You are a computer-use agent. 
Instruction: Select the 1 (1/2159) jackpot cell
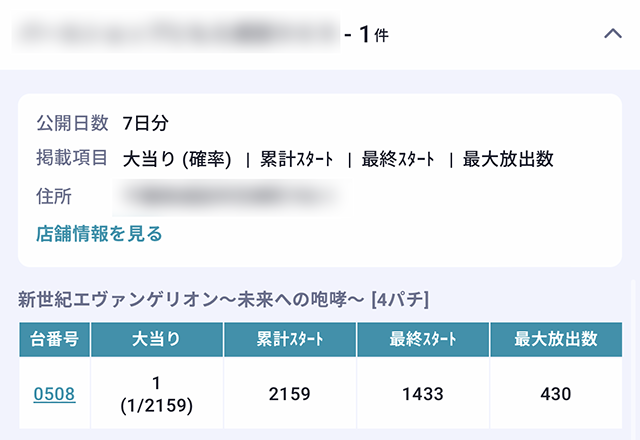point(156,394)
